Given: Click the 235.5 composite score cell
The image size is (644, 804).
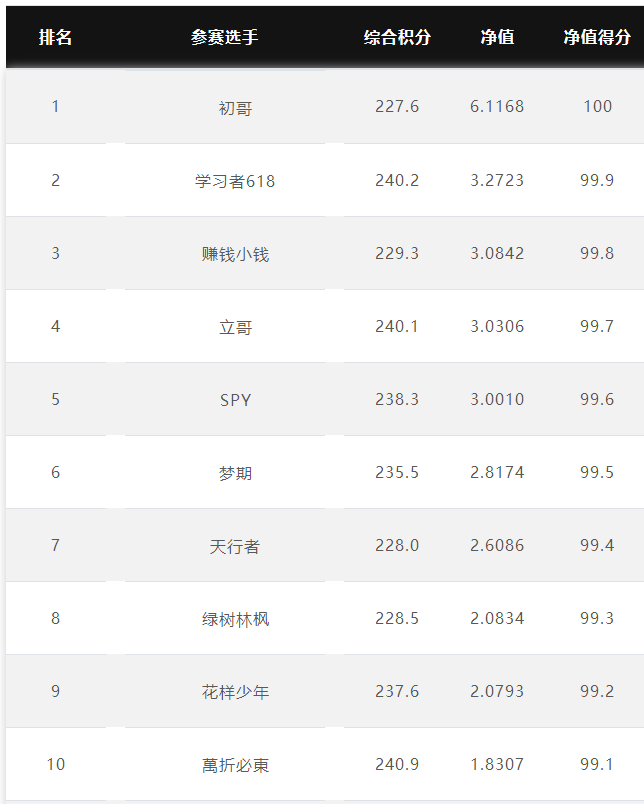Looking at the screenshot, I should tap(397, 472).
